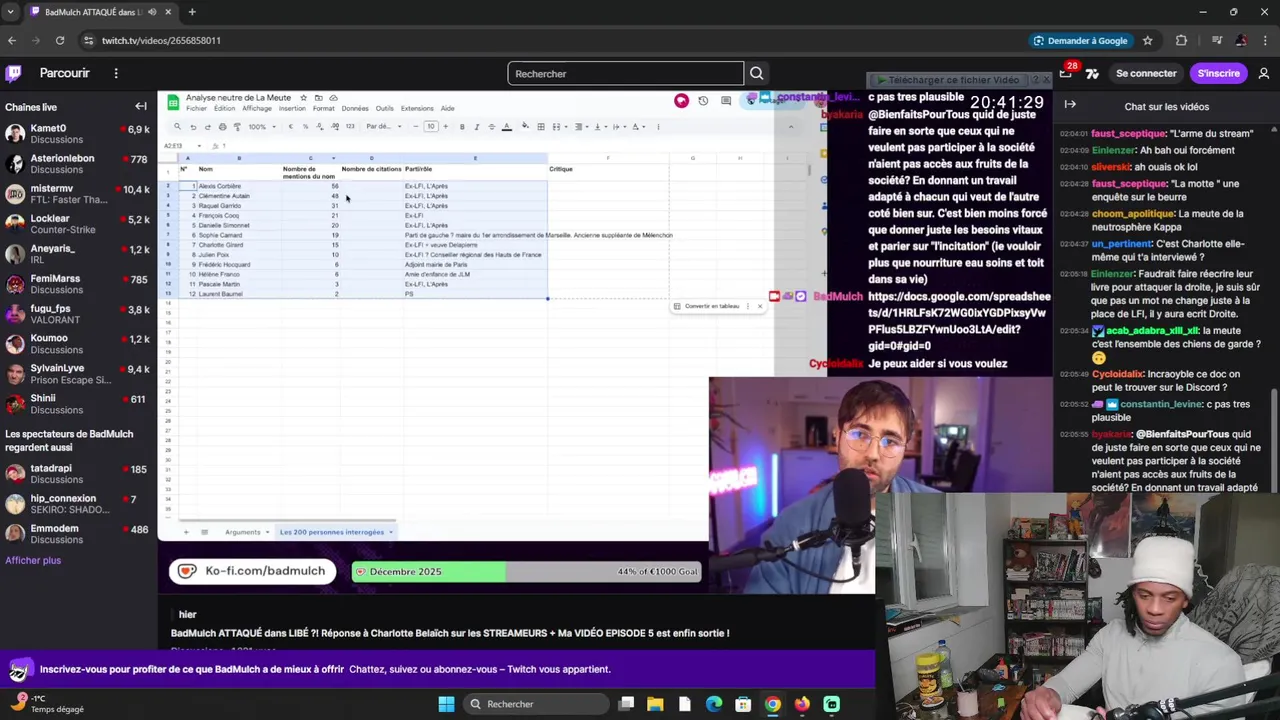The image size is (1280, 720).
Task: Click the Se connecter button
Action: coord(1146,73)
